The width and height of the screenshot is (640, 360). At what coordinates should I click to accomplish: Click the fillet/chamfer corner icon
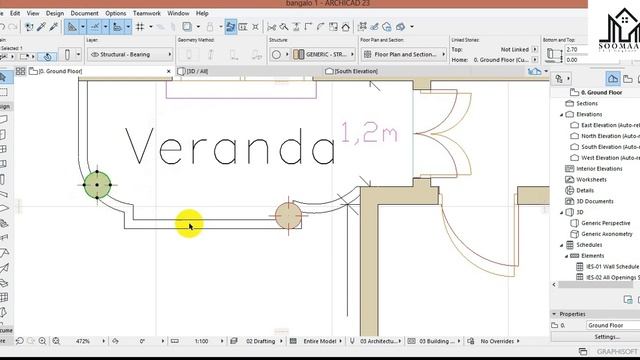pos(309,27)
